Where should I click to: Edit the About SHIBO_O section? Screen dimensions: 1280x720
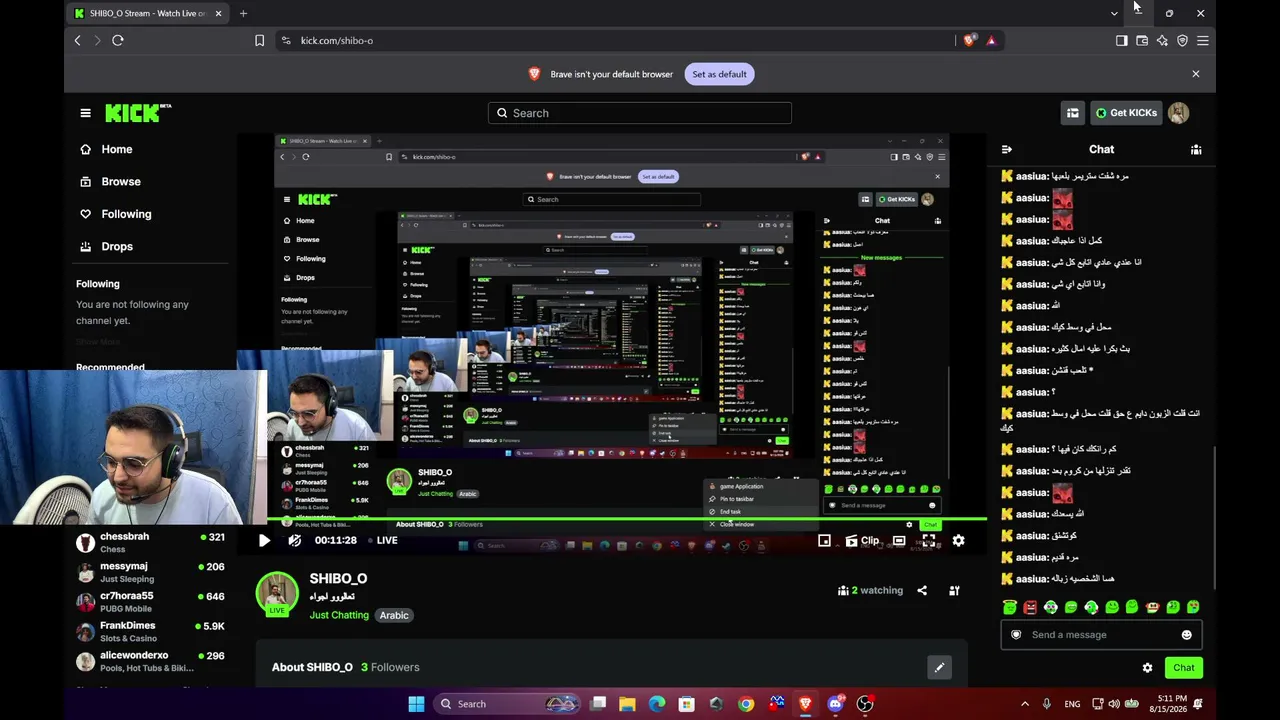[939, 667]
